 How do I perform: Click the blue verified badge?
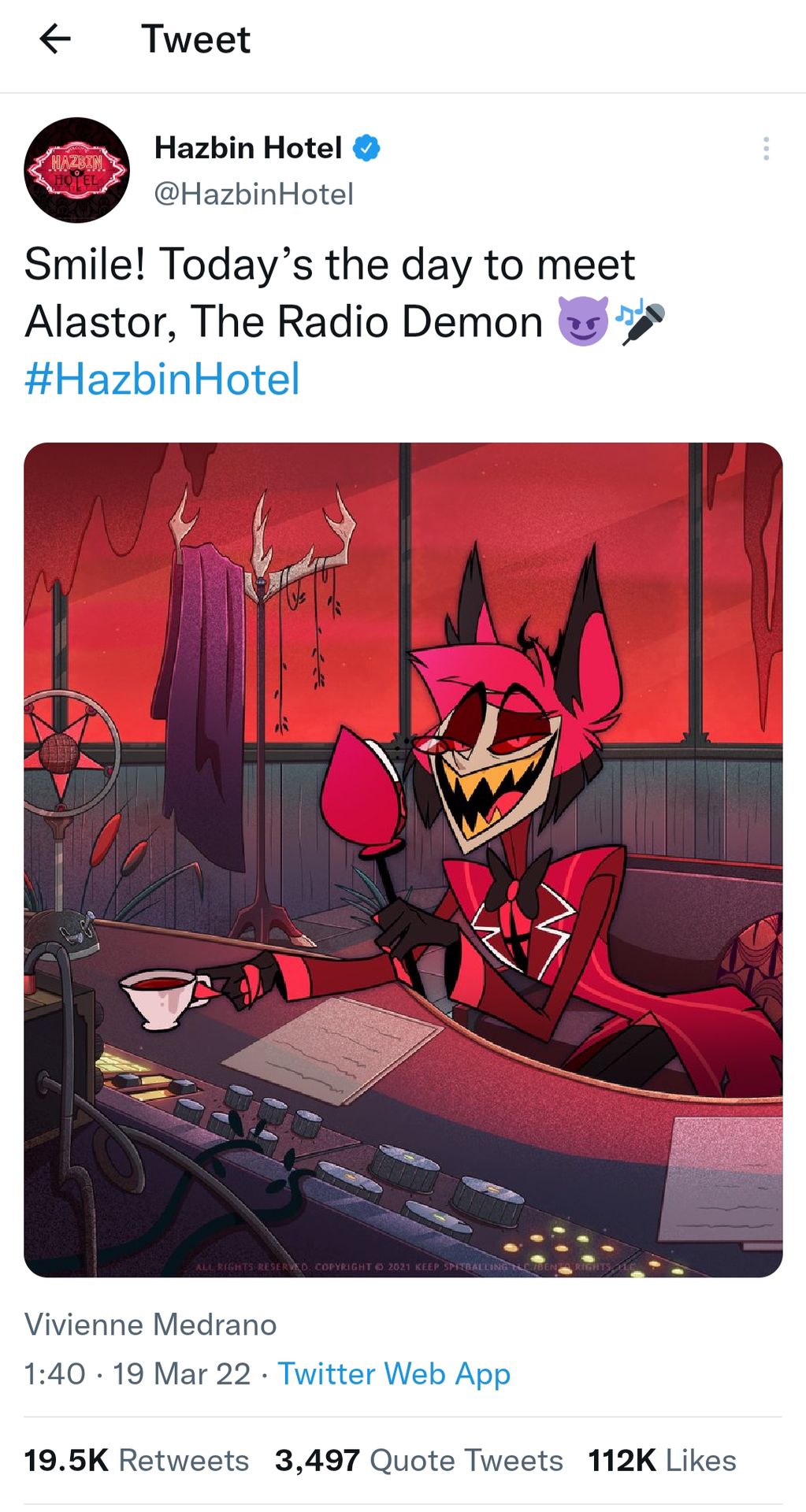[x=366, y=148]
